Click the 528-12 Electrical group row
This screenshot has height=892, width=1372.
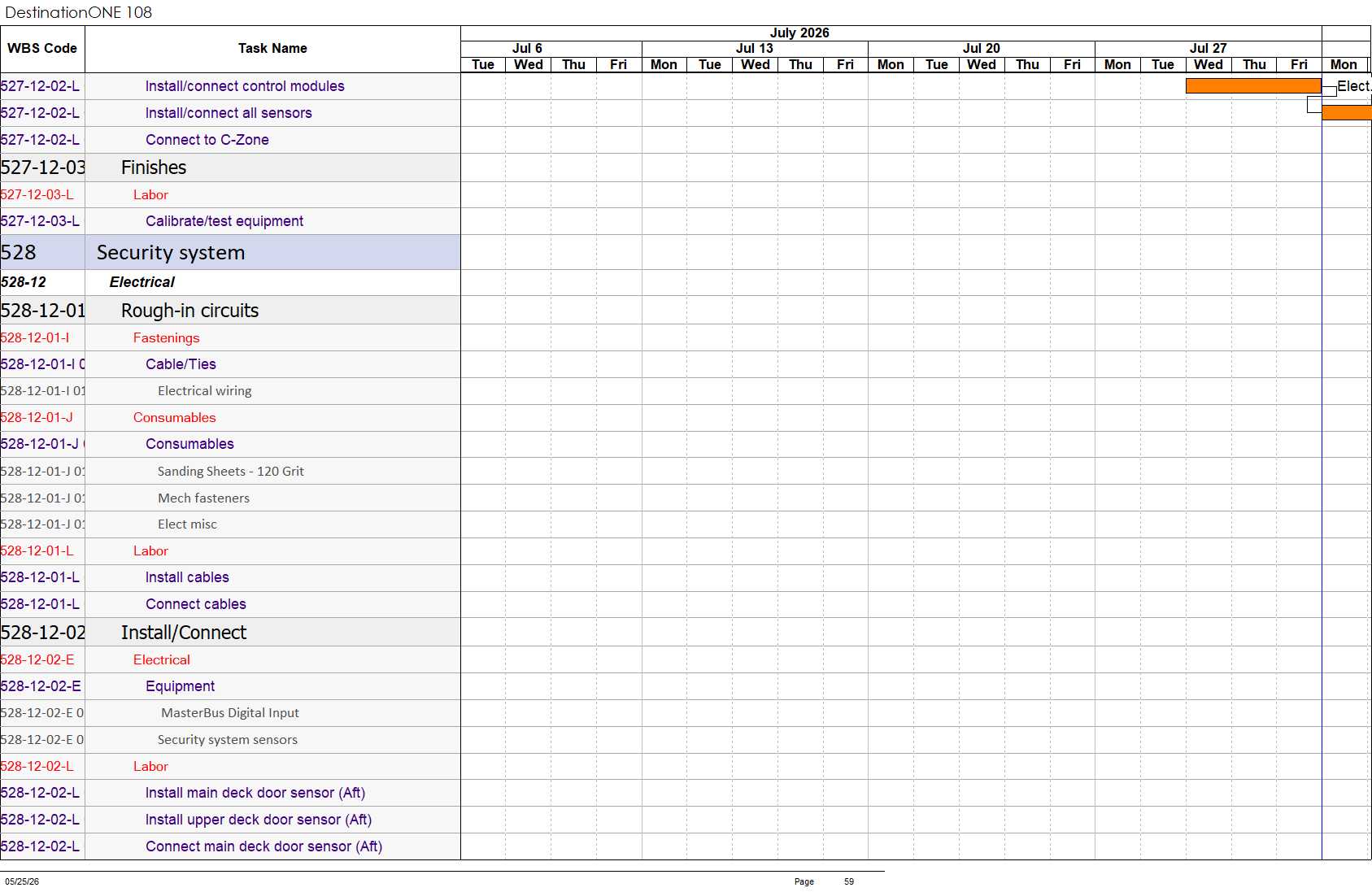click(x=230, y=282)
